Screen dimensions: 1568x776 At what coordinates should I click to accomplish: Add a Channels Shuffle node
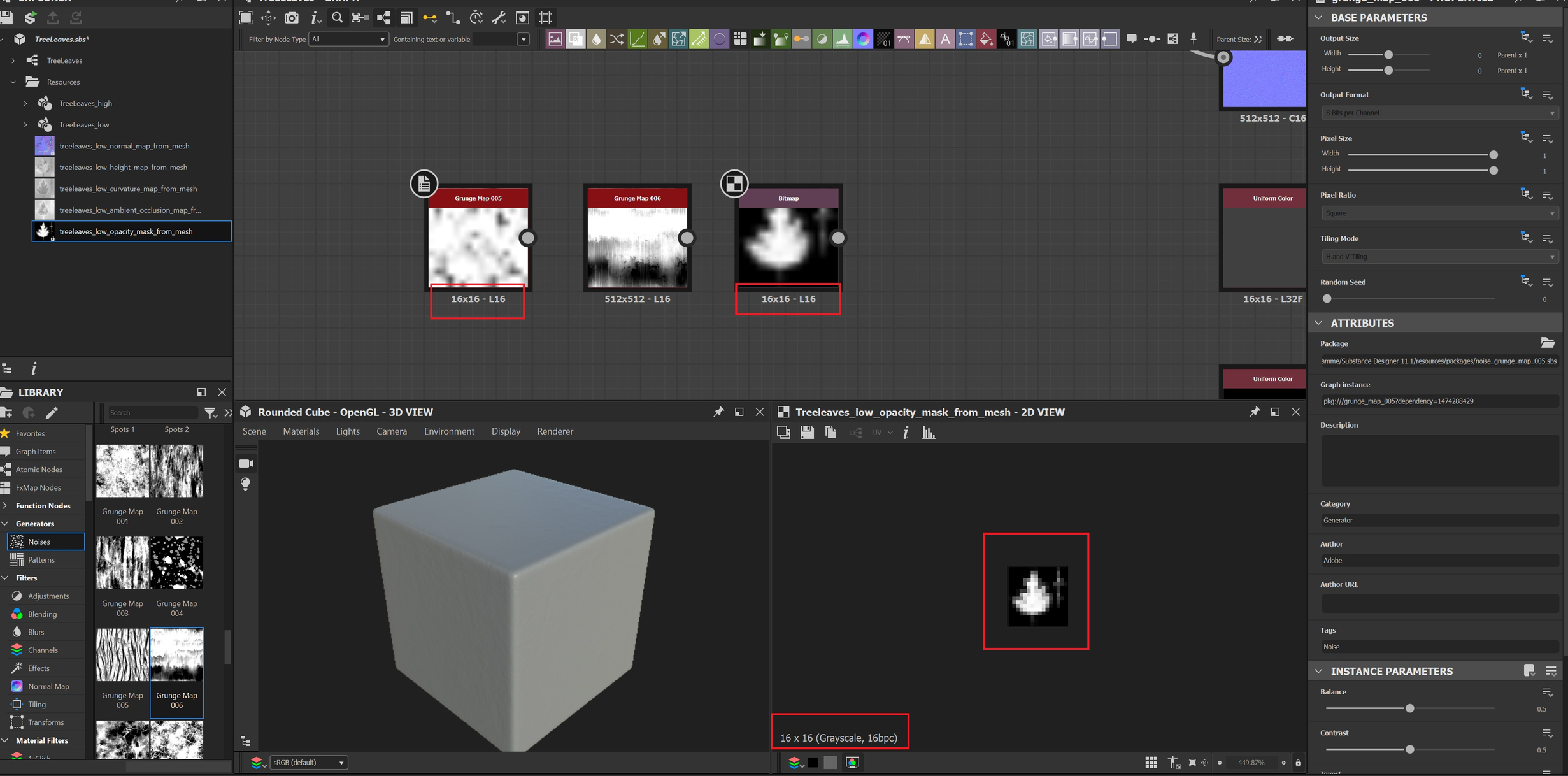click(617, 40)
